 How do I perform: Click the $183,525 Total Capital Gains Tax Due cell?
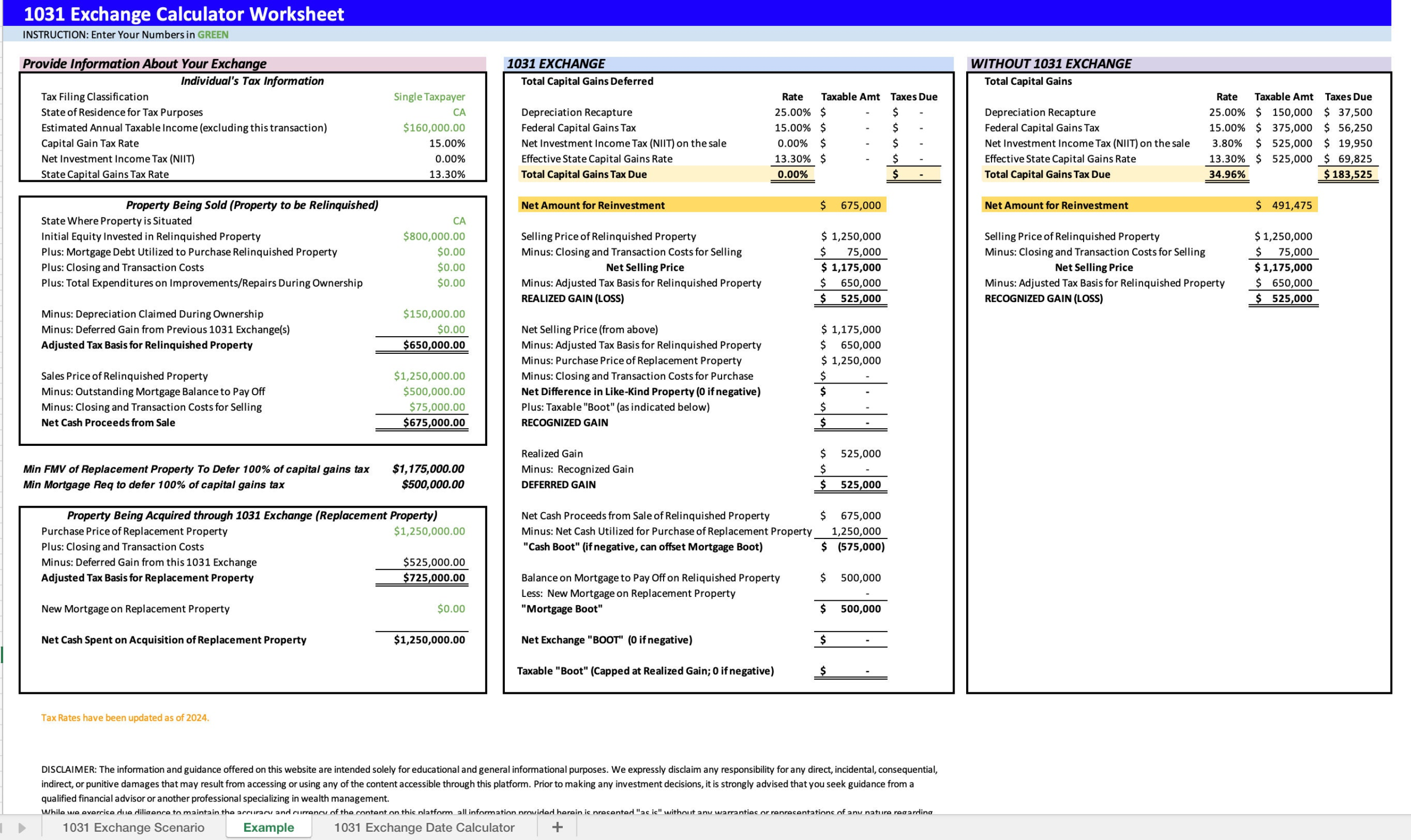tap(1348, 174)
